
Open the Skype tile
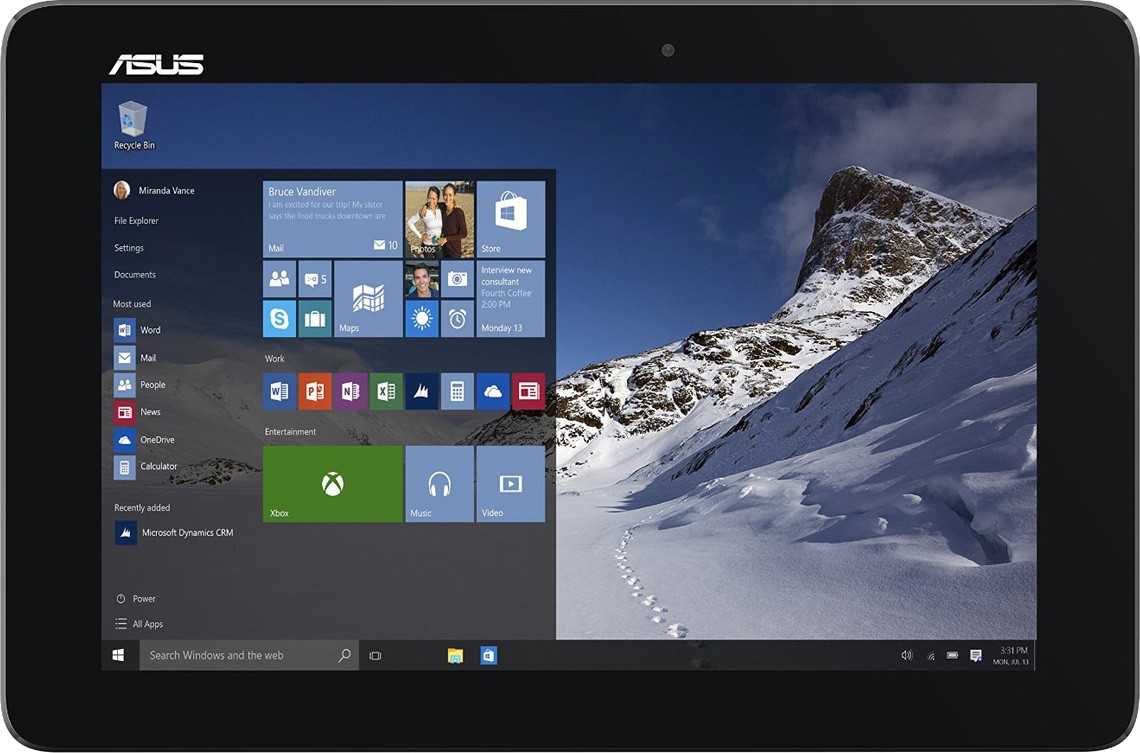click(279, 319)
